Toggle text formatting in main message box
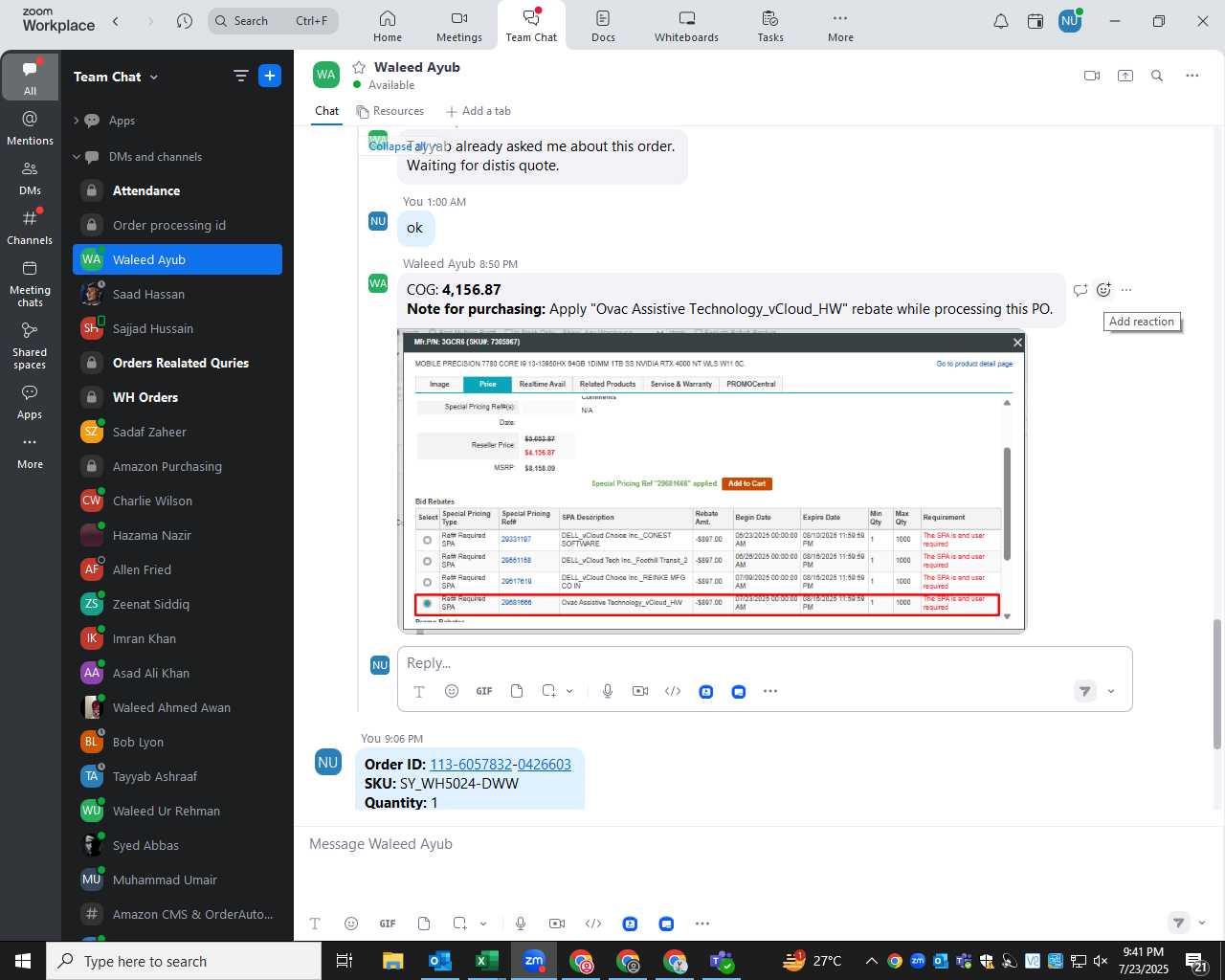The image size is (1225, 980). pyautogui.click(x=315, y=924)
